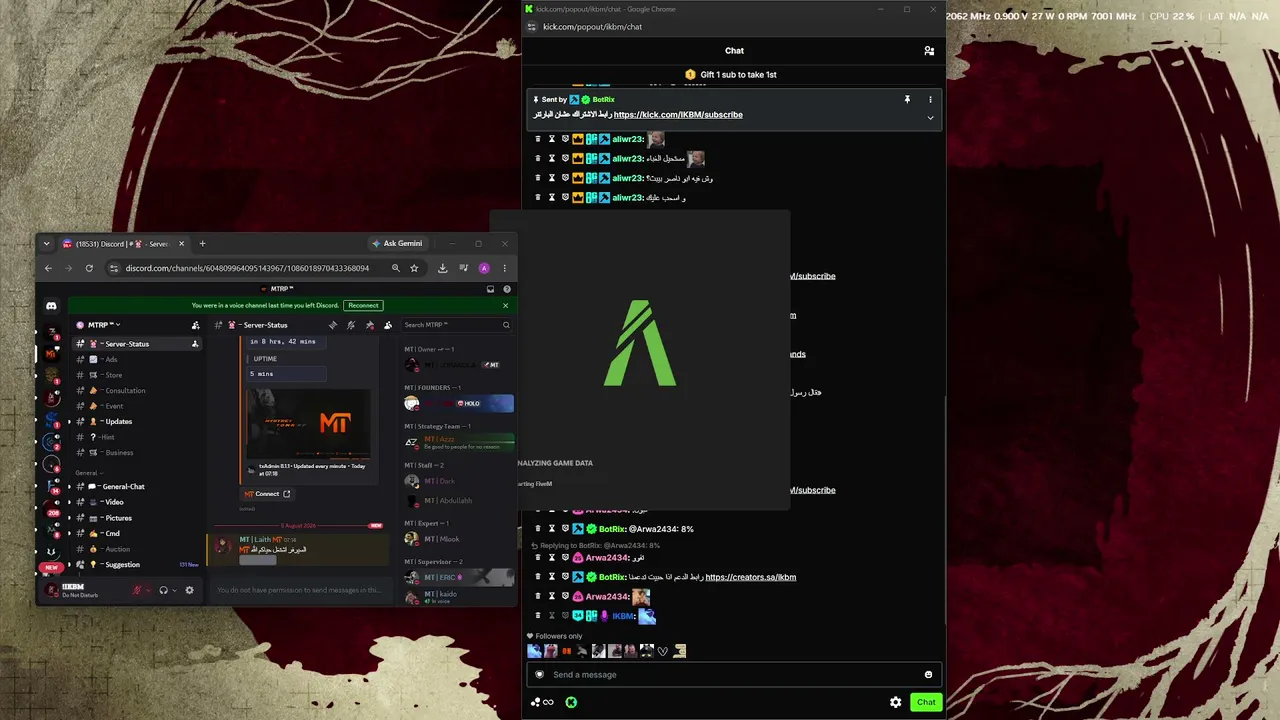This screenshot has height=720, width=1280.
Task: Open a new tab in the Discord Chrome window
Action: (202, 243)
